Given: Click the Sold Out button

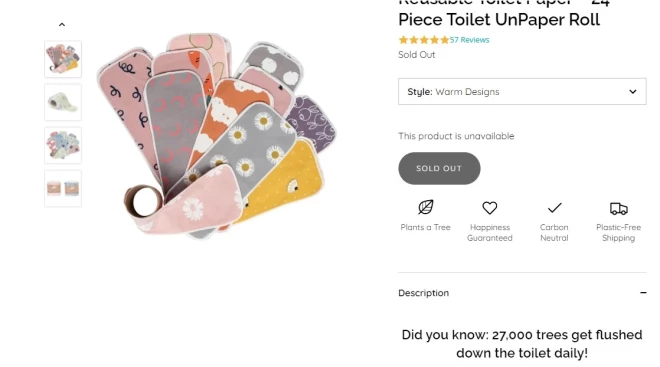Looking at the screenshot, I should tap(439, 168).
